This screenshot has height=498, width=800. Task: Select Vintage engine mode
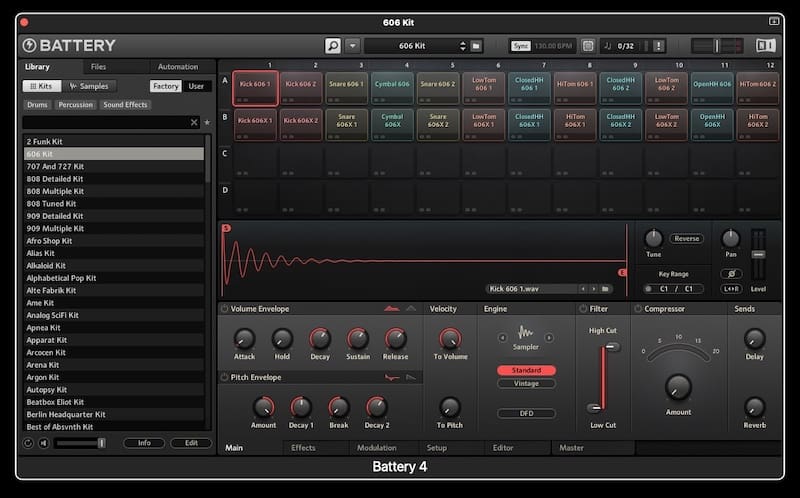pyautogui.click(x=526, y=384)
